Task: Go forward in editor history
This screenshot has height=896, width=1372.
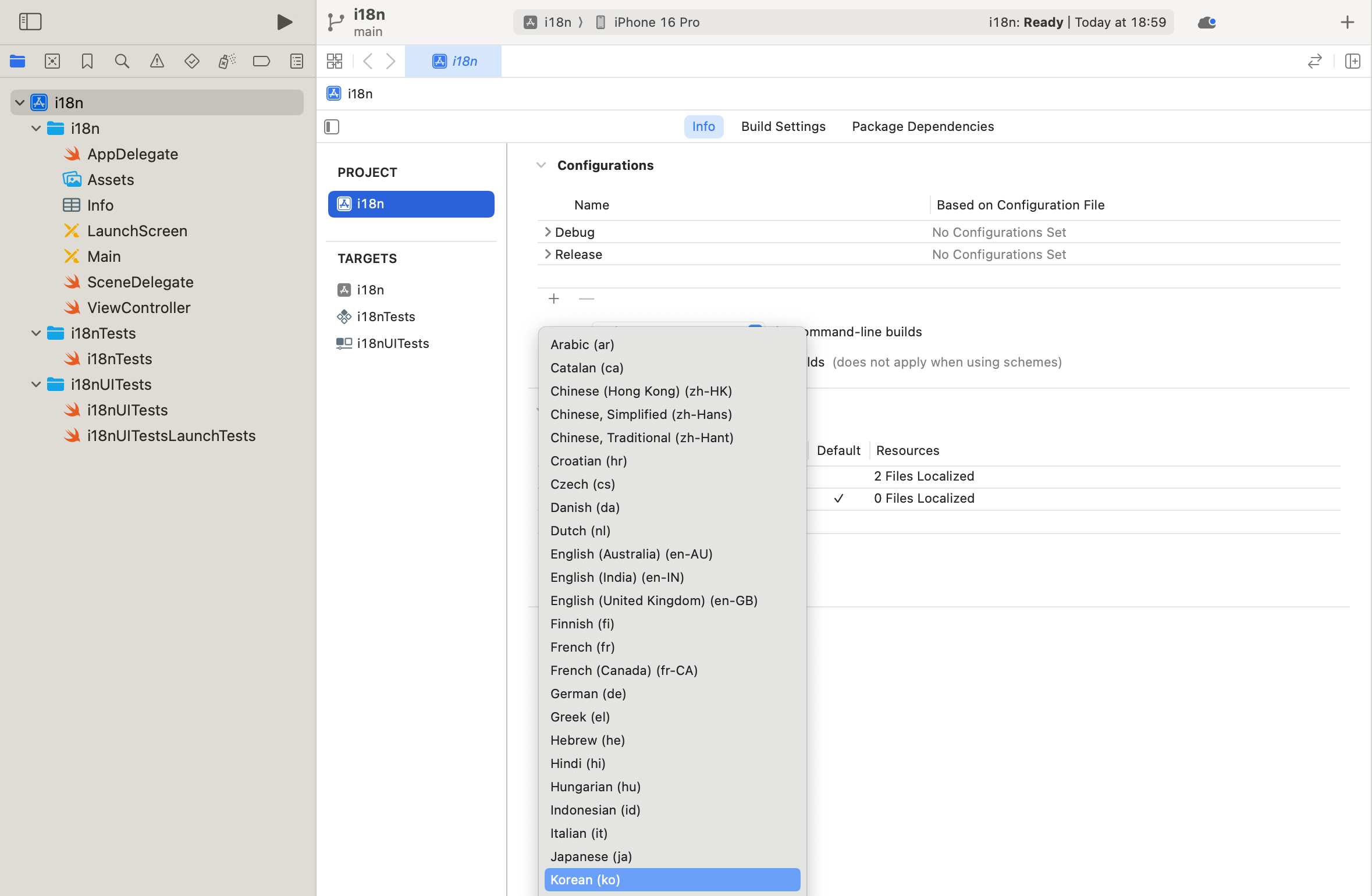Action: point(391,61)
